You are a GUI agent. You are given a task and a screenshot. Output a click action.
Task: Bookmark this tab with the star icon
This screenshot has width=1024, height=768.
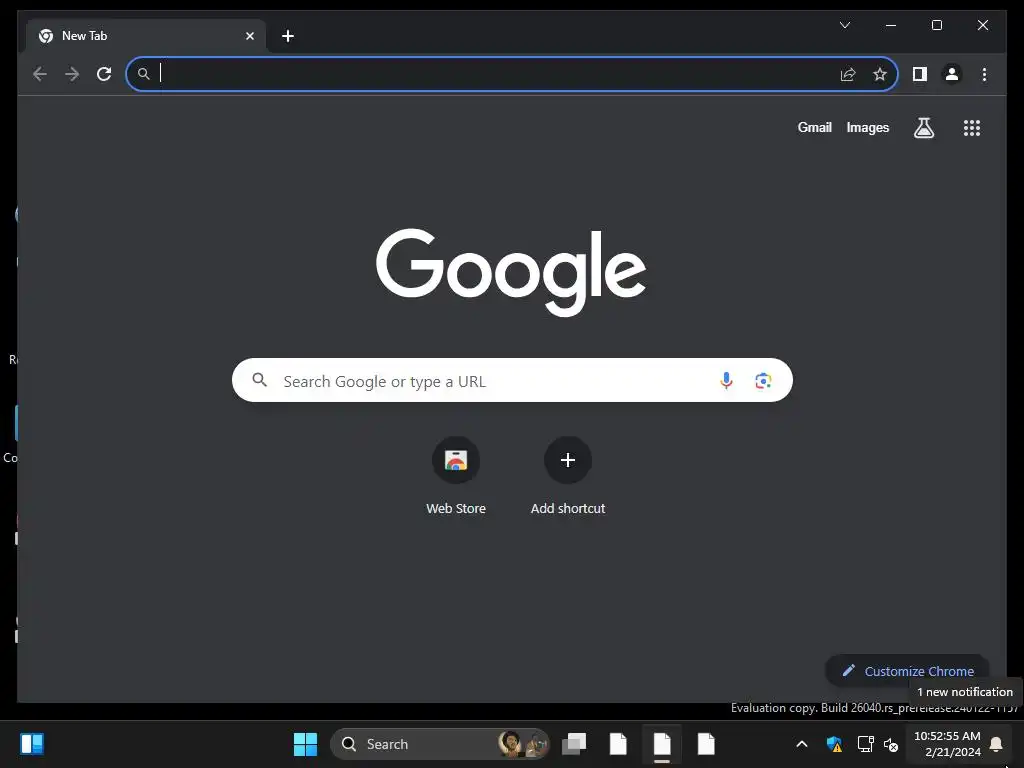pos(880,74)
